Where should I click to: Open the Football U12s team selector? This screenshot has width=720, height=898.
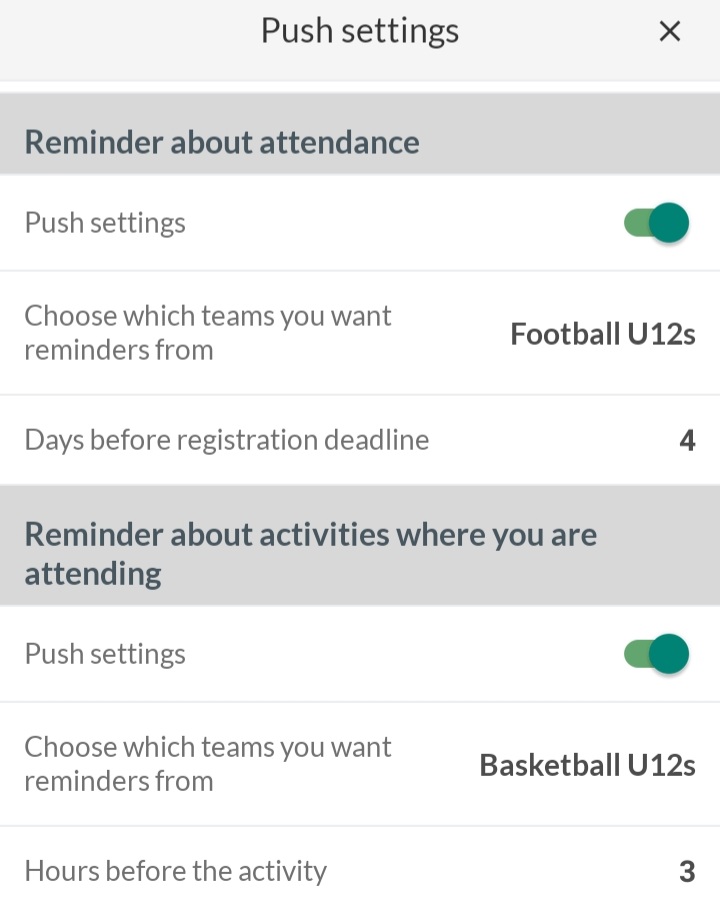pos(602,333)
